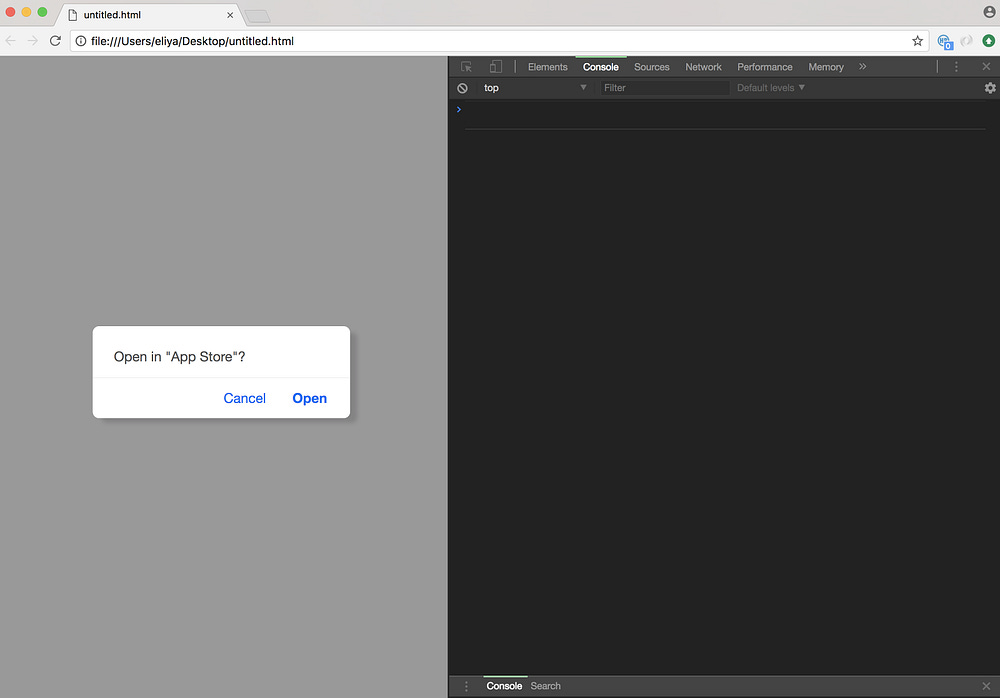Switch to the Memory tab
The height and width of the screenshot is (698, 1000).
pos(826,67)
